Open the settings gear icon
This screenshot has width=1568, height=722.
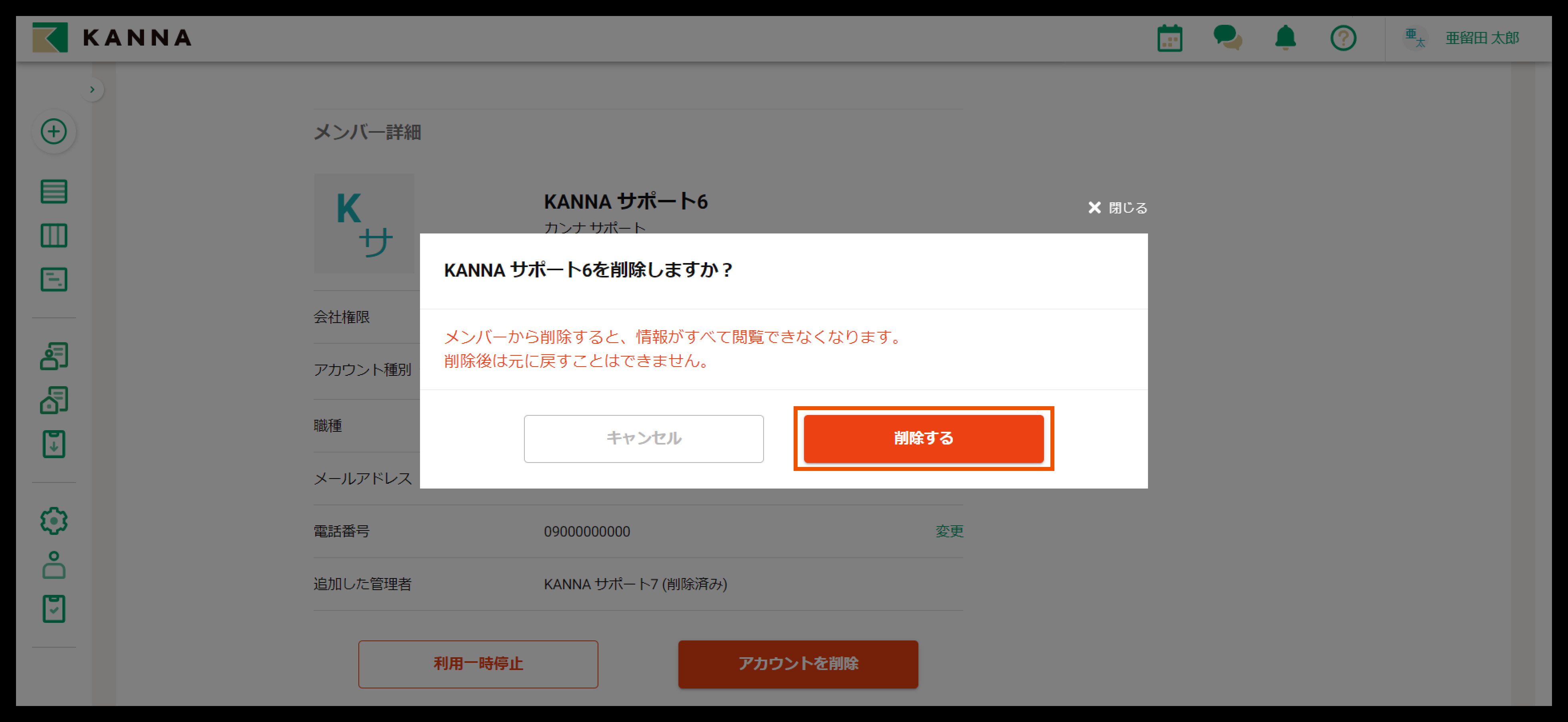pyautogui.click(x=54, y=521)
